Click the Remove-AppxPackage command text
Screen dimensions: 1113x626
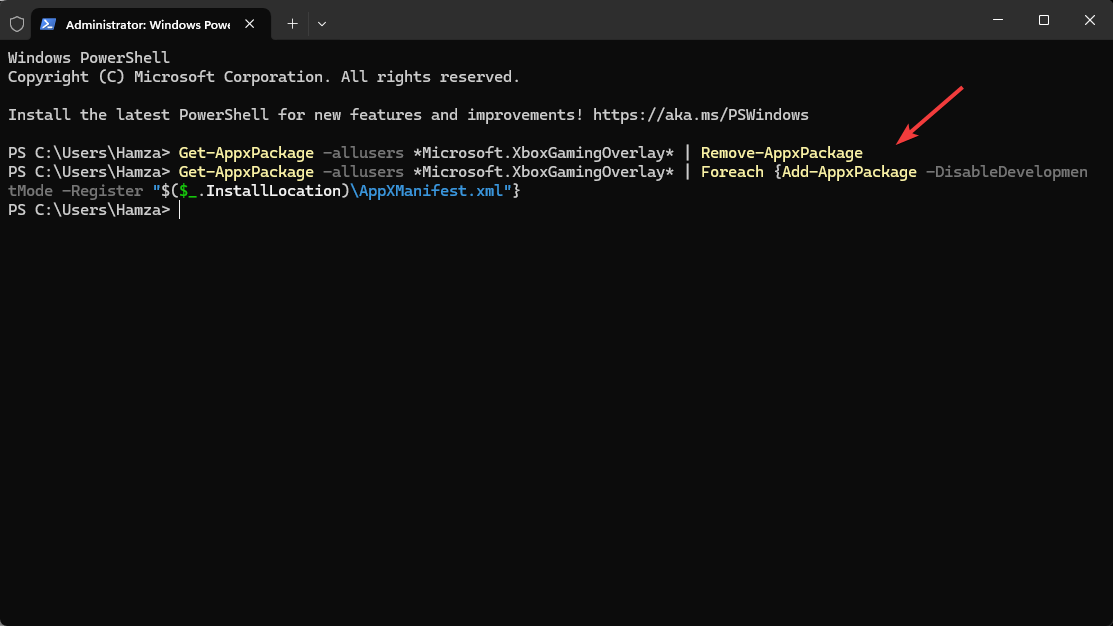click(x=781, y=153)
